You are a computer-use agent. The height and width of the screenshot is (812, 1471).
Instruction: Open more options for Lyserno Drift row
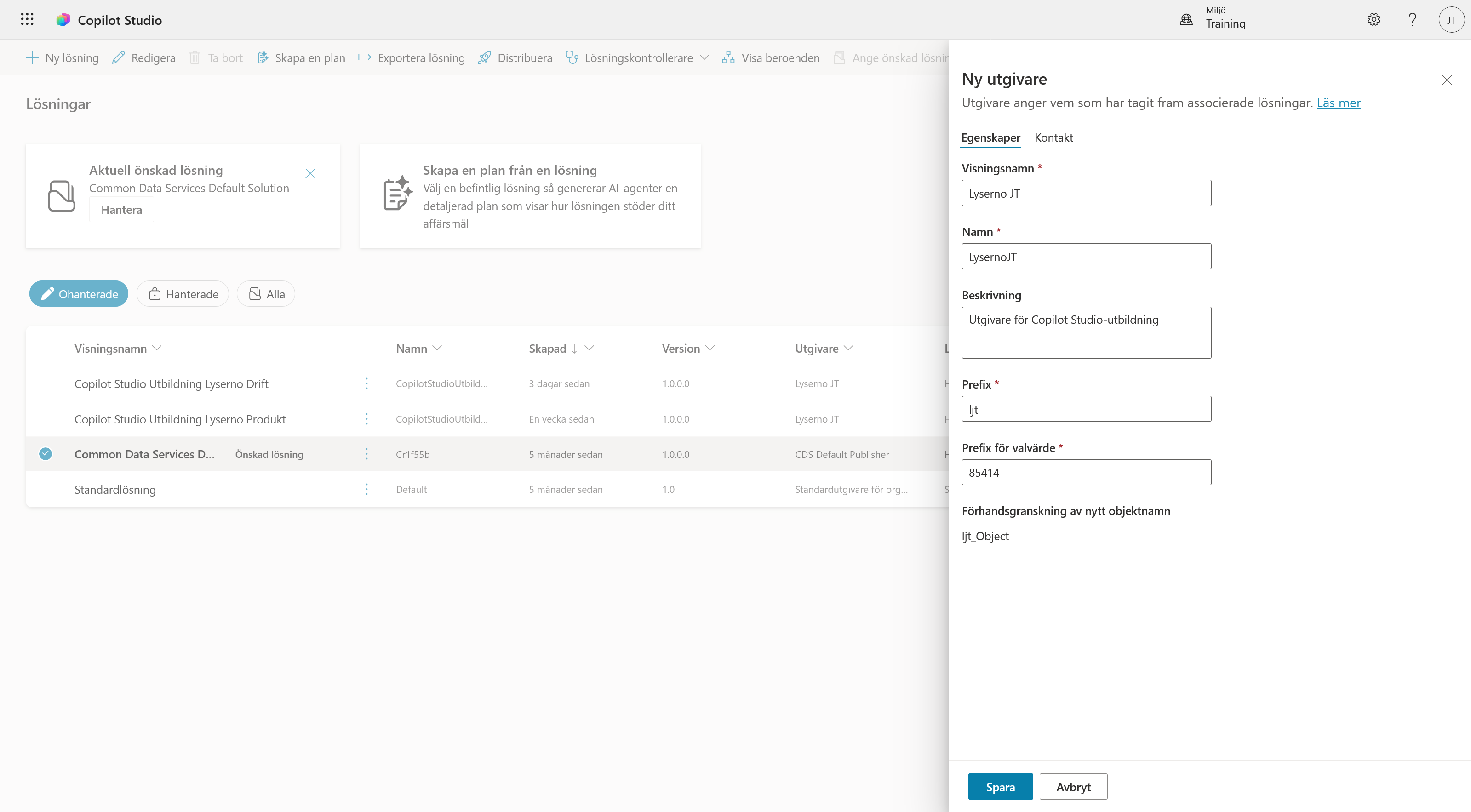366,383
